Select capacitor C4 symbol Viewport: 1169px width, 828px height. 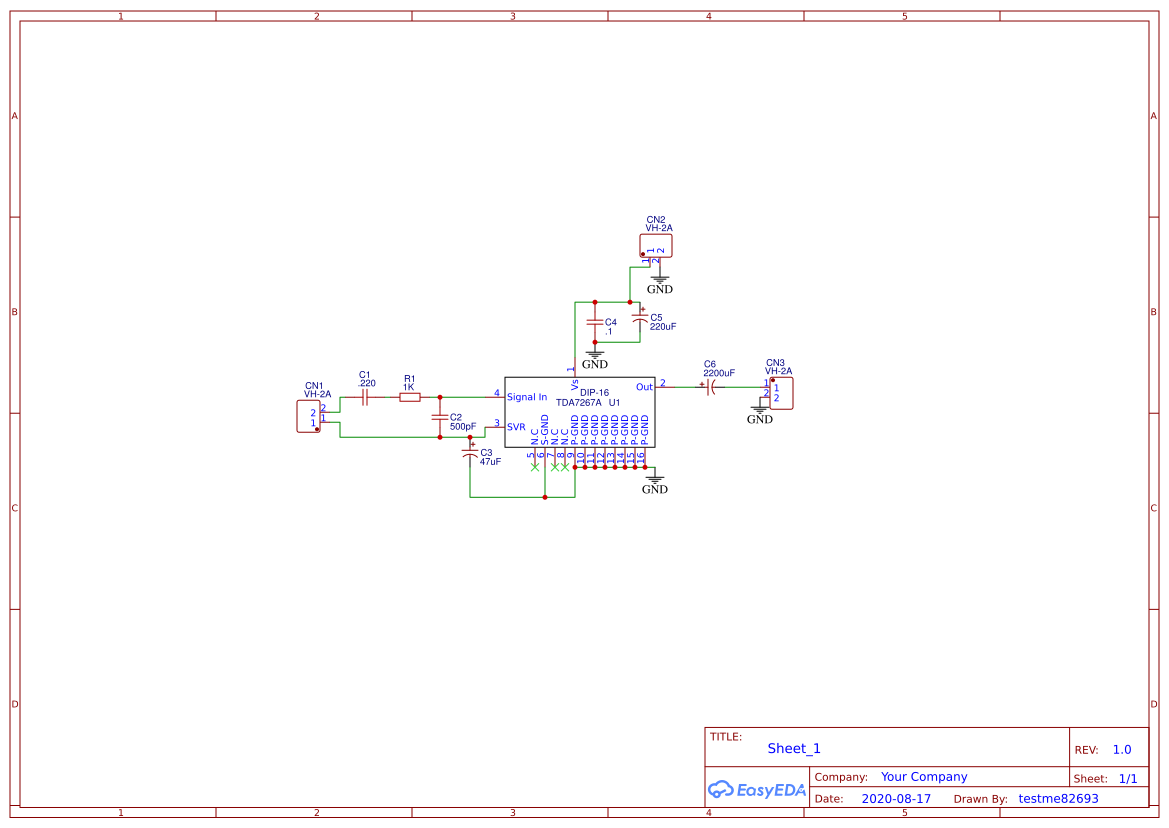(595, 322)
